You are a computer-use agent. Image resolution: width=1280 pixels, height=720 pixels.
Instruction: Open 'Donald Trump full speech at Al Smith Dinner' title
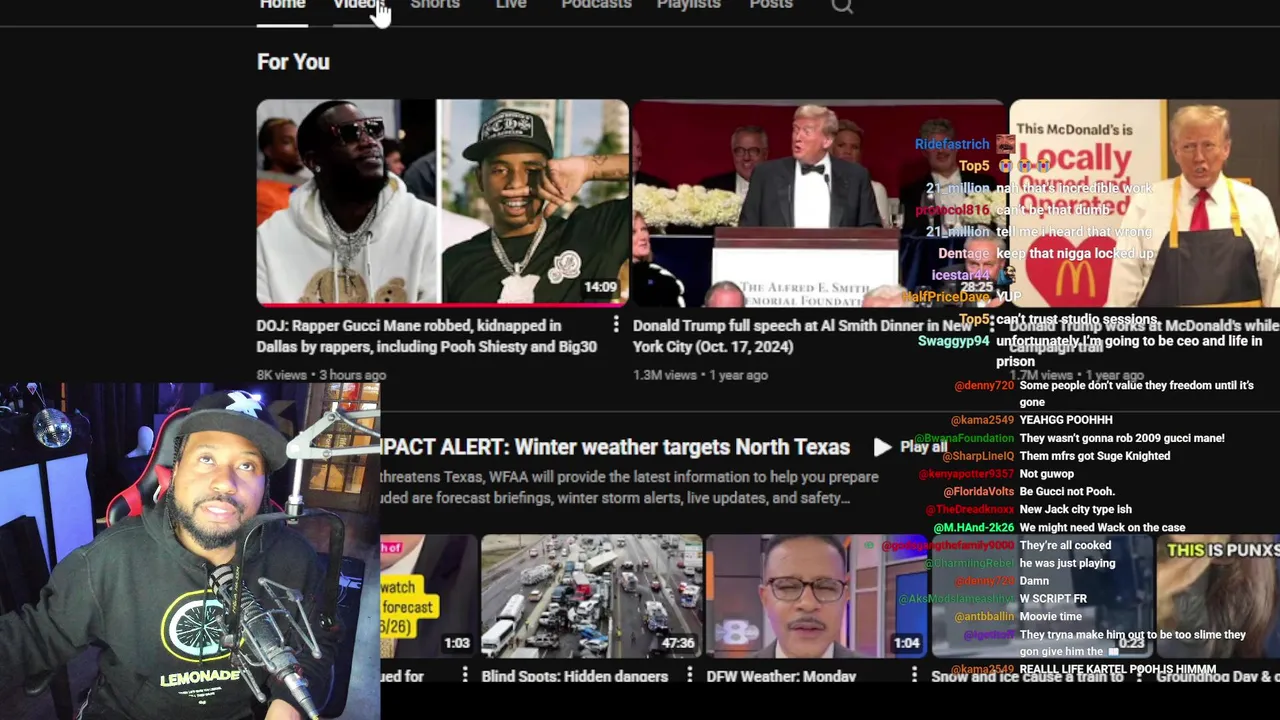click(x=803, y=336)
